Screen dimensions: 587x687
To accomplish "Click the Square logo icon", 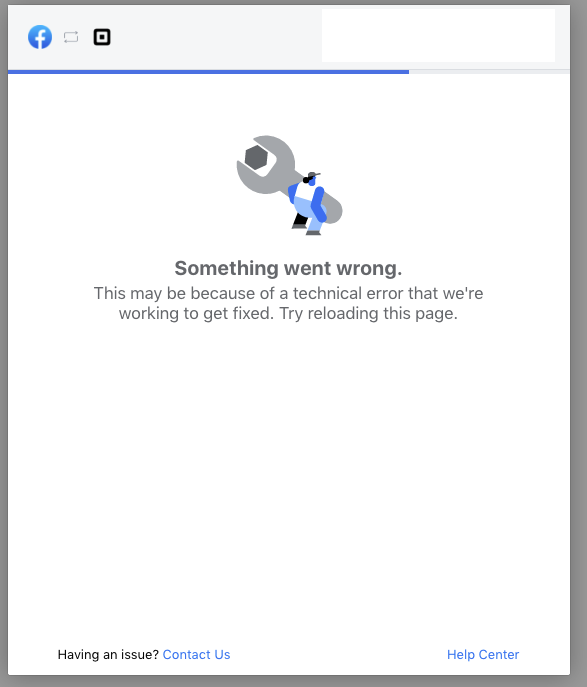I will pos(102,37).
